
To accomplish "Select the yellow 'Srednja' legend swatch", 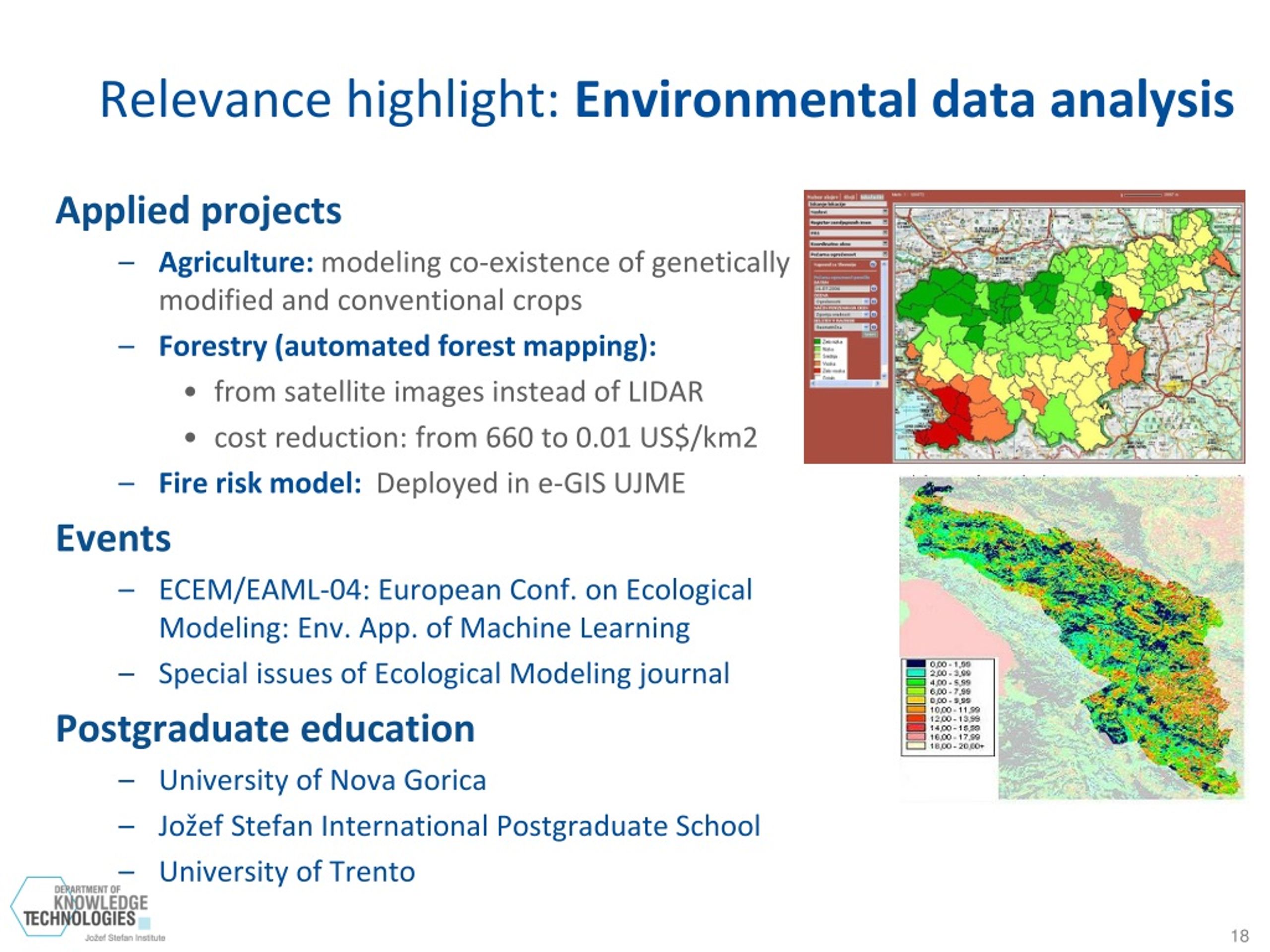I will click(817, 357).
